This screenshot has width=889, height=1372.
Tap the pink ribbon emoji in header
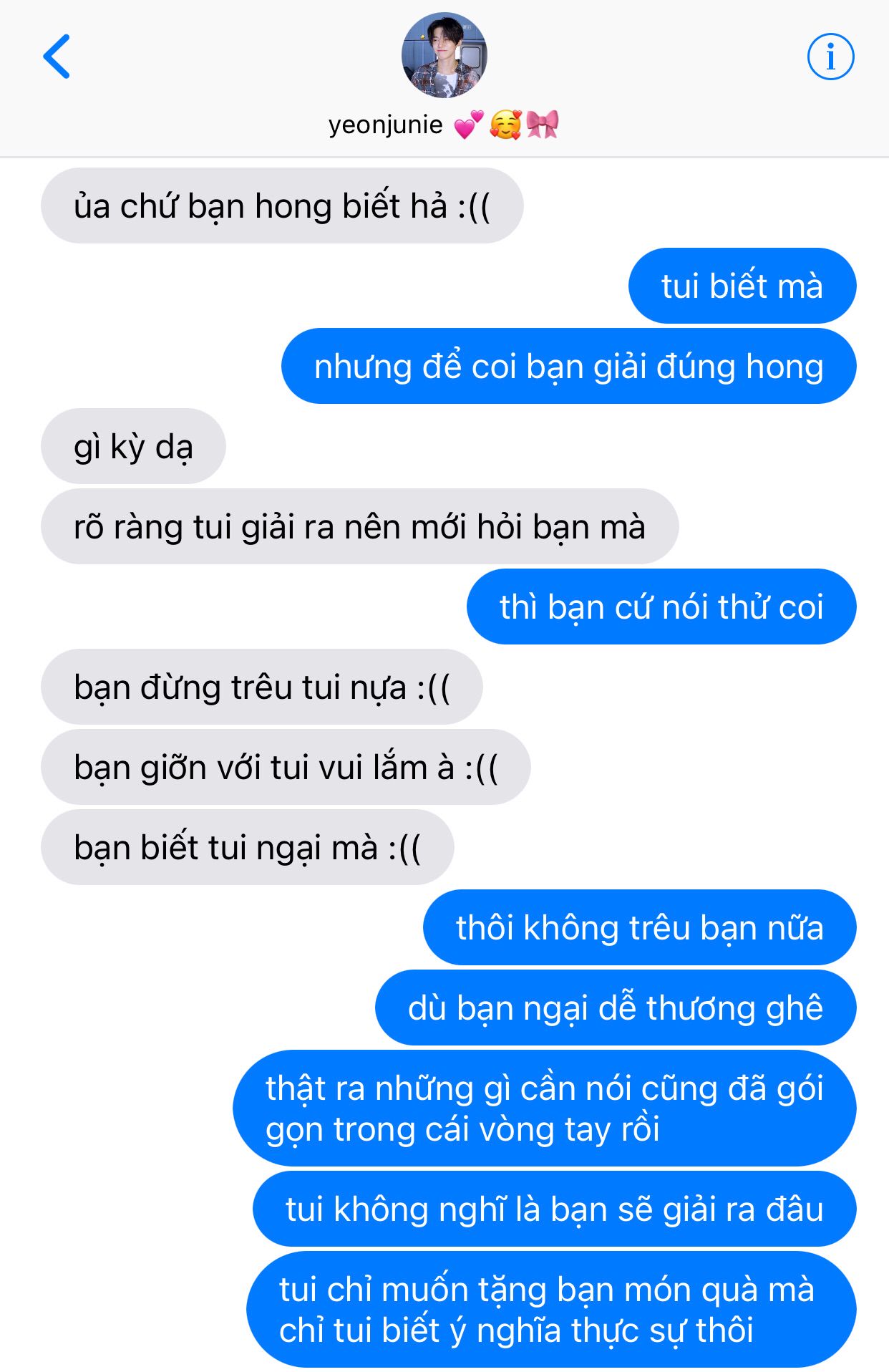543,125
